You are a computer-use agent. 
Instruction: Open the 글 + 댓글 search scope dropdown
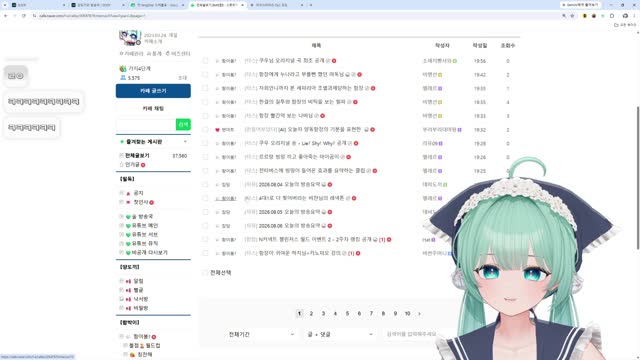click(x=340, y=334)
